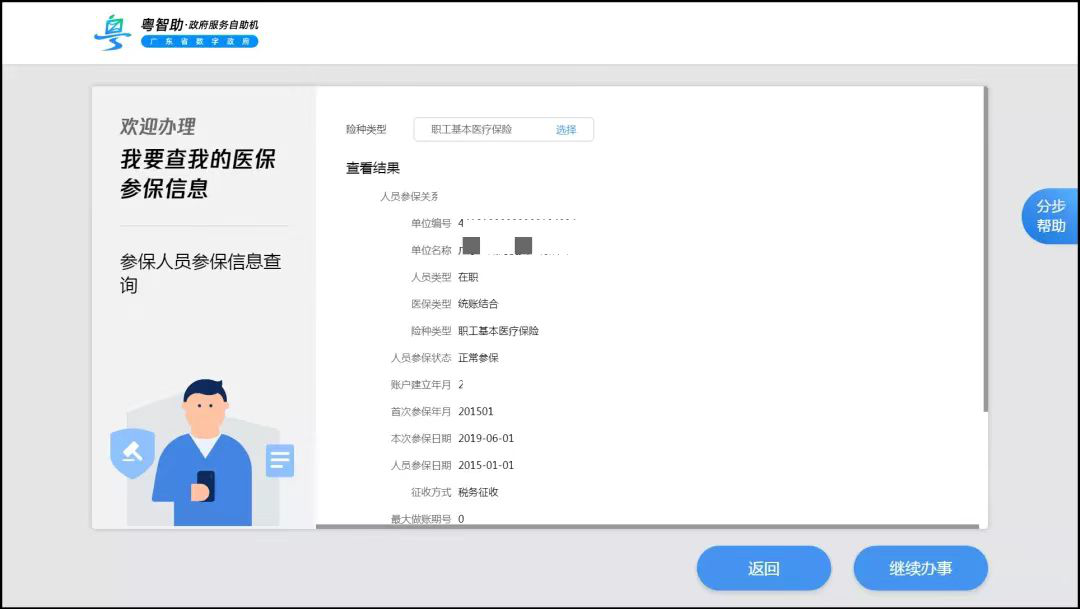
Task: Click the 本次参保日期 value 2019-06-01
Action: pos(486,438)
